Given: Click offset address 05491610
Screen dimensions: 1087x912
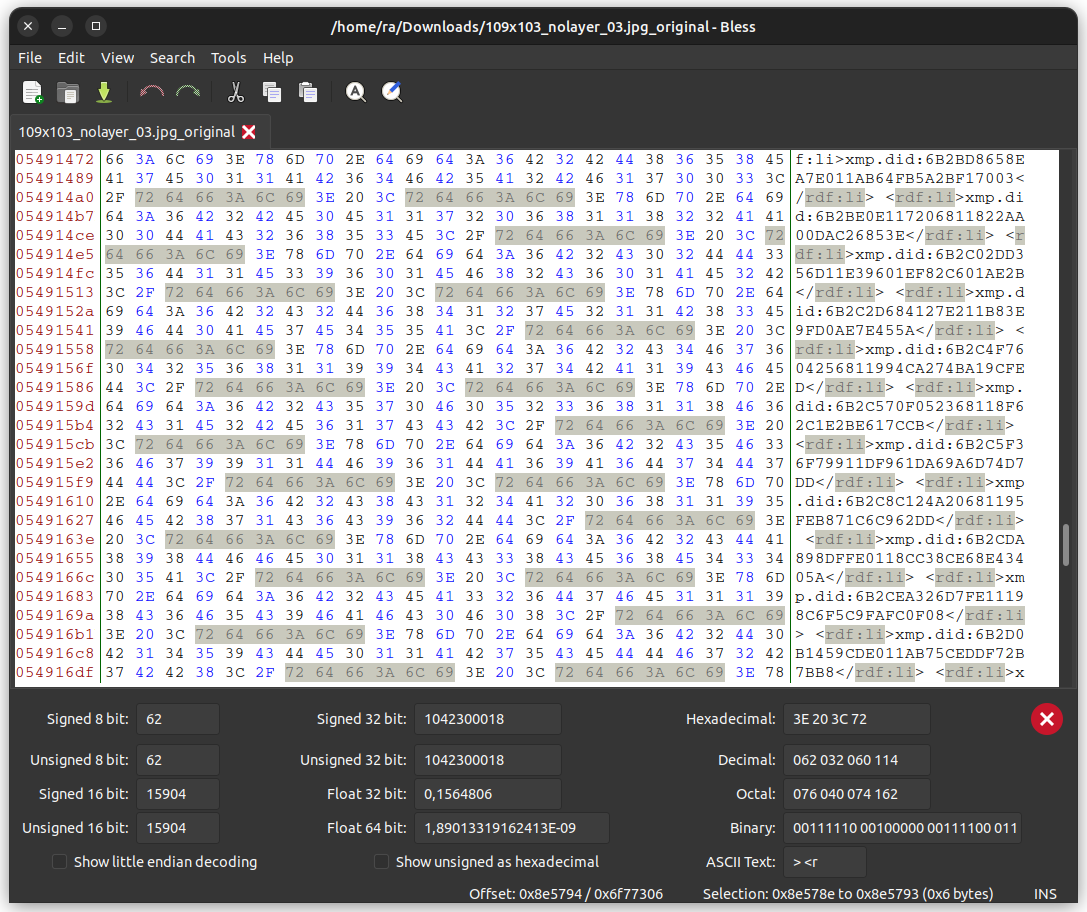Looking at the screenshot, I should pyautogui.click(x=55, y=501).
